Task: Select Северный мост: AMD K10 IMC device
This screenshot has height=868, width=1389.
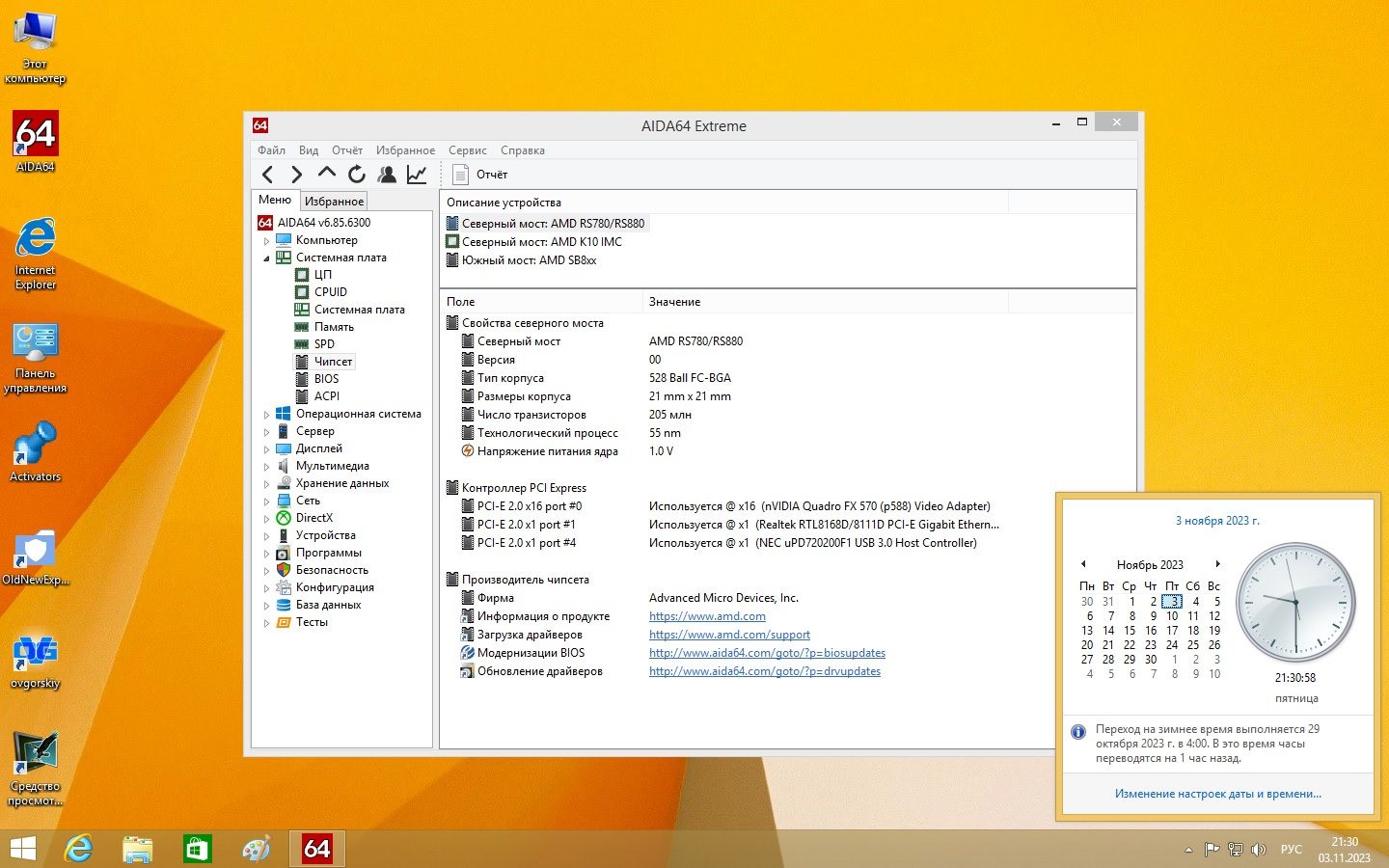Action: pos(541,242)
